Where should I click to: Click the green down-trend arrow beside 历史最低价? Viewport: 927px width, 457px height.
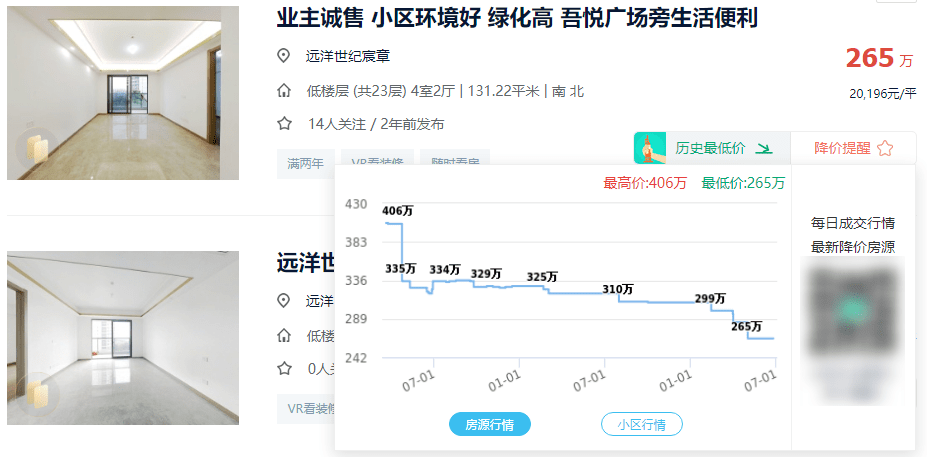764,149
